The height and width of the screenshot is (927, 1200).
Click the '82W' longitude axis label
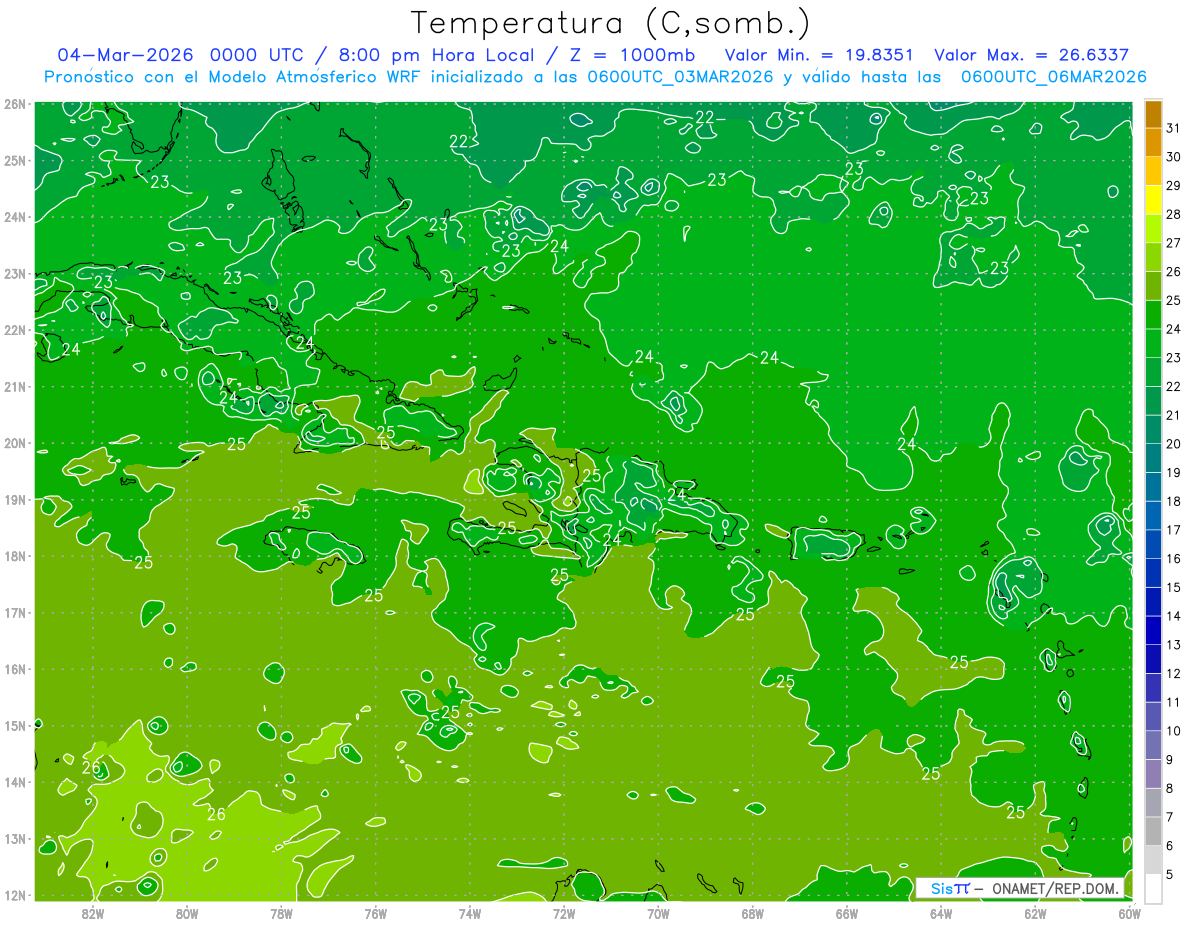tap(93, 913)
